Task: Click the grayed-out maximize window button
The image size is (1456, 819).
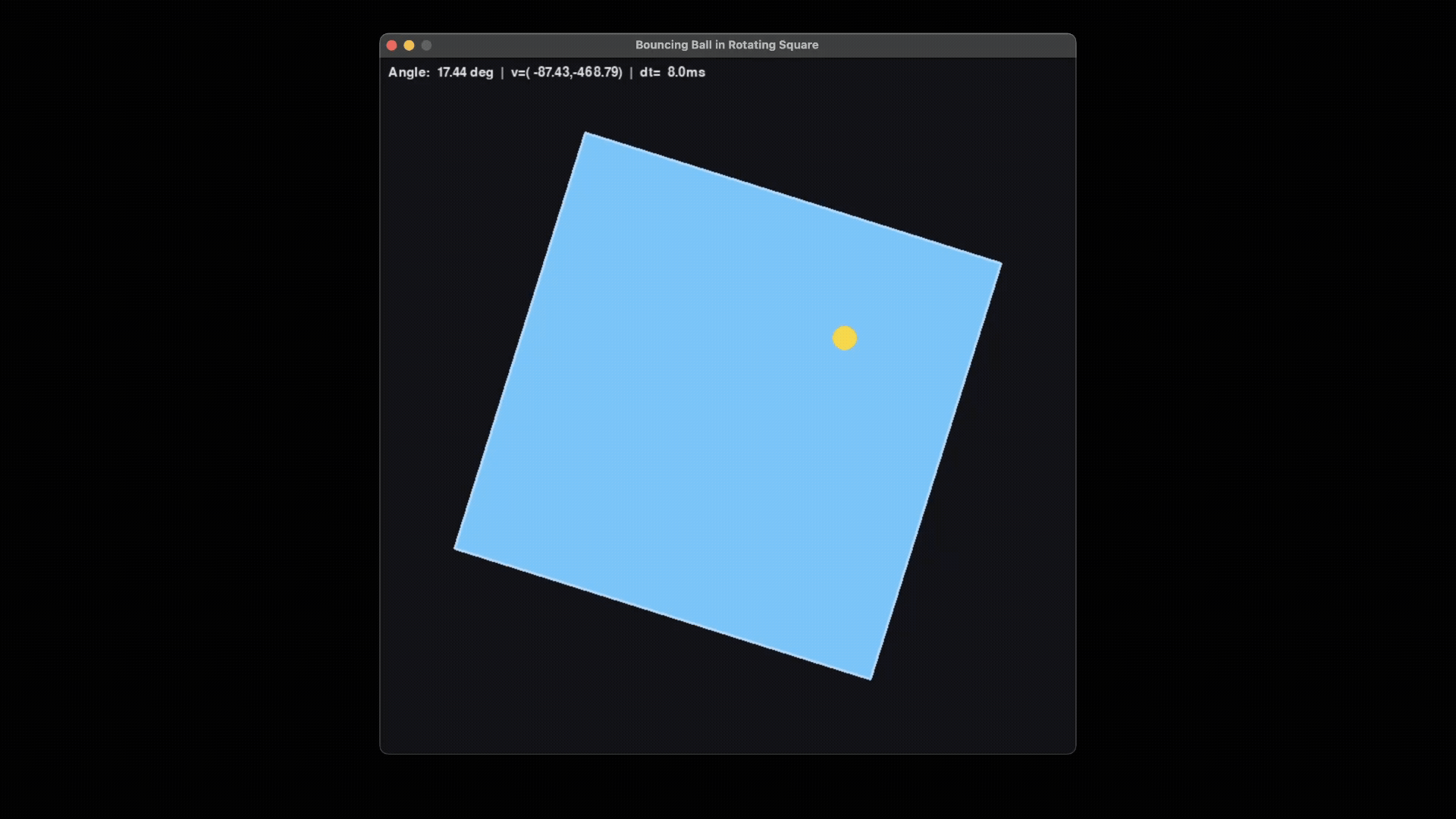Action: click(x=426, y=45)
